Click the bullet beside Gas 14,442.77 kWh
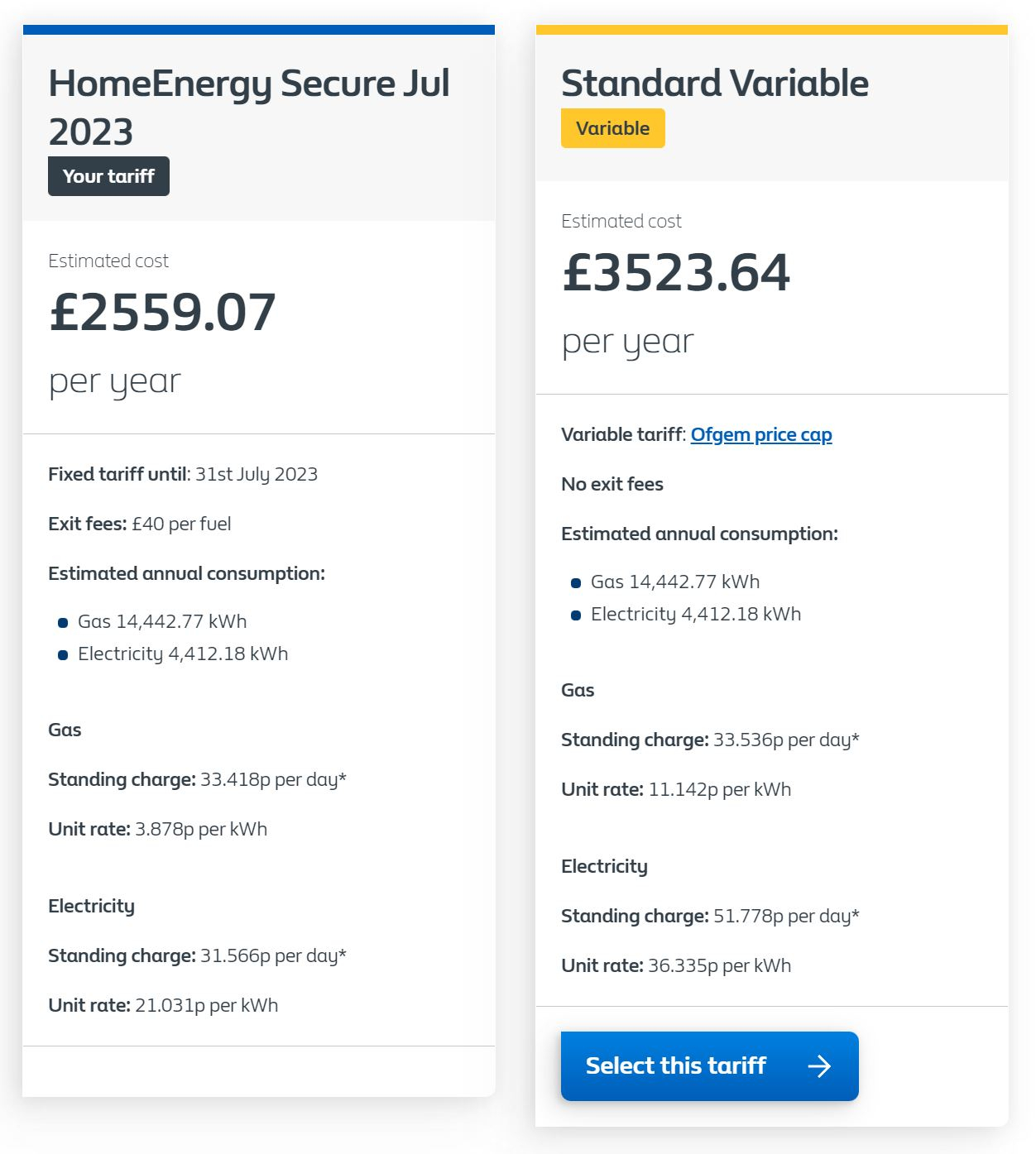The width and height of the screenshot is (1036, 1154). click(62, 622)
